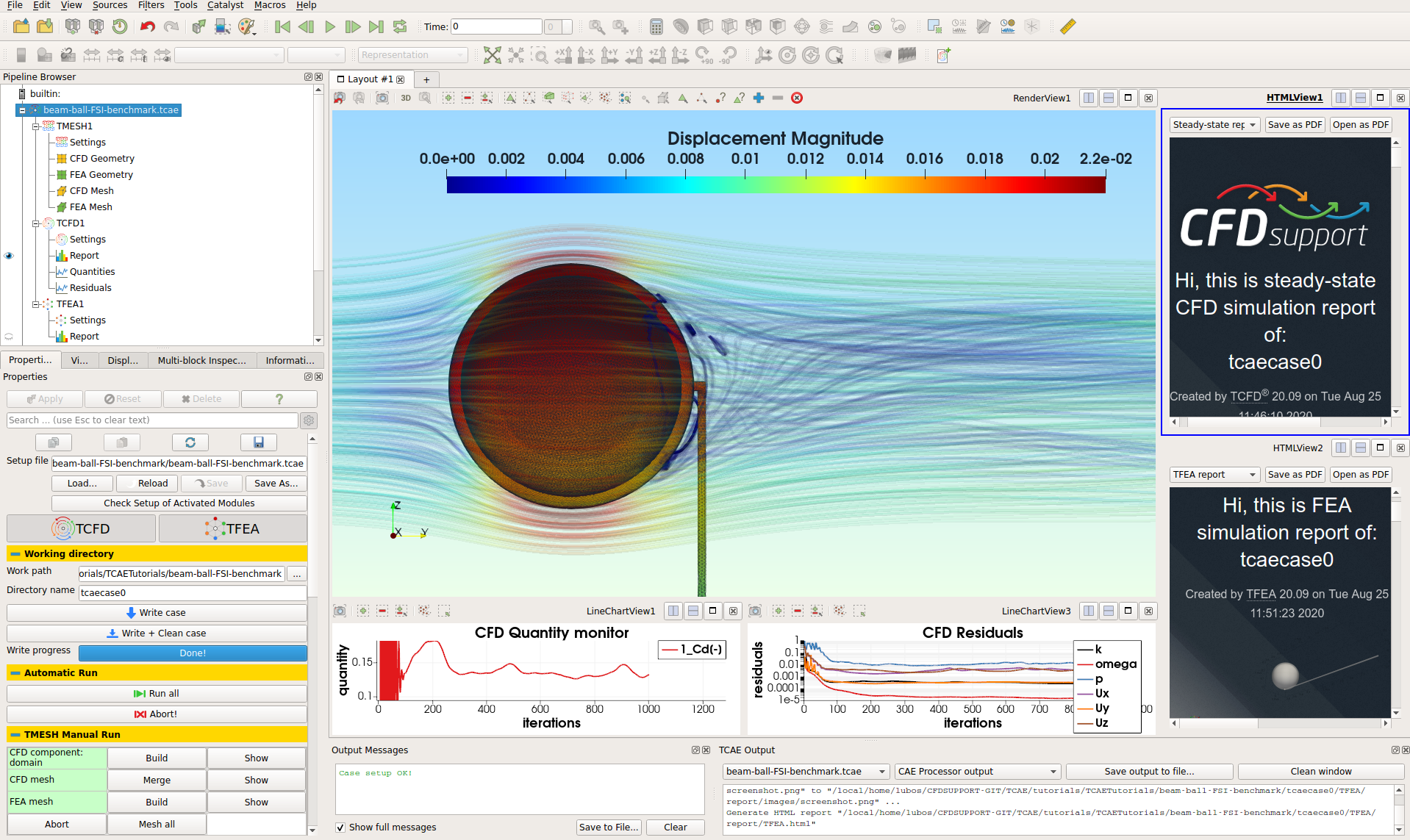Switch to the Multi-block Inspector tab
The image size is (1410, 840).
(x=201, y=360)
